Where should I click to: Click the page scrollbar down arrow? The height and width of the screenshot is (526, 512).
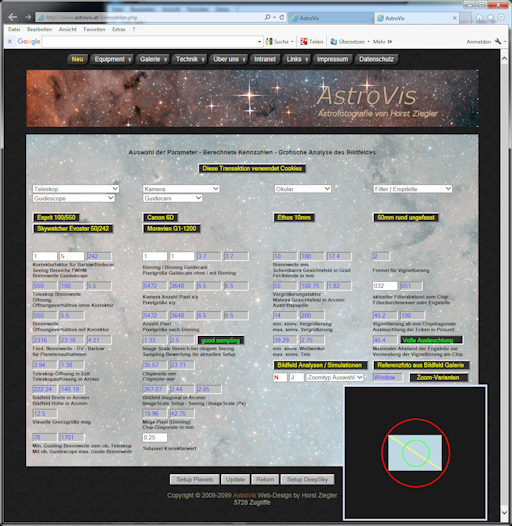pos(504,513)
